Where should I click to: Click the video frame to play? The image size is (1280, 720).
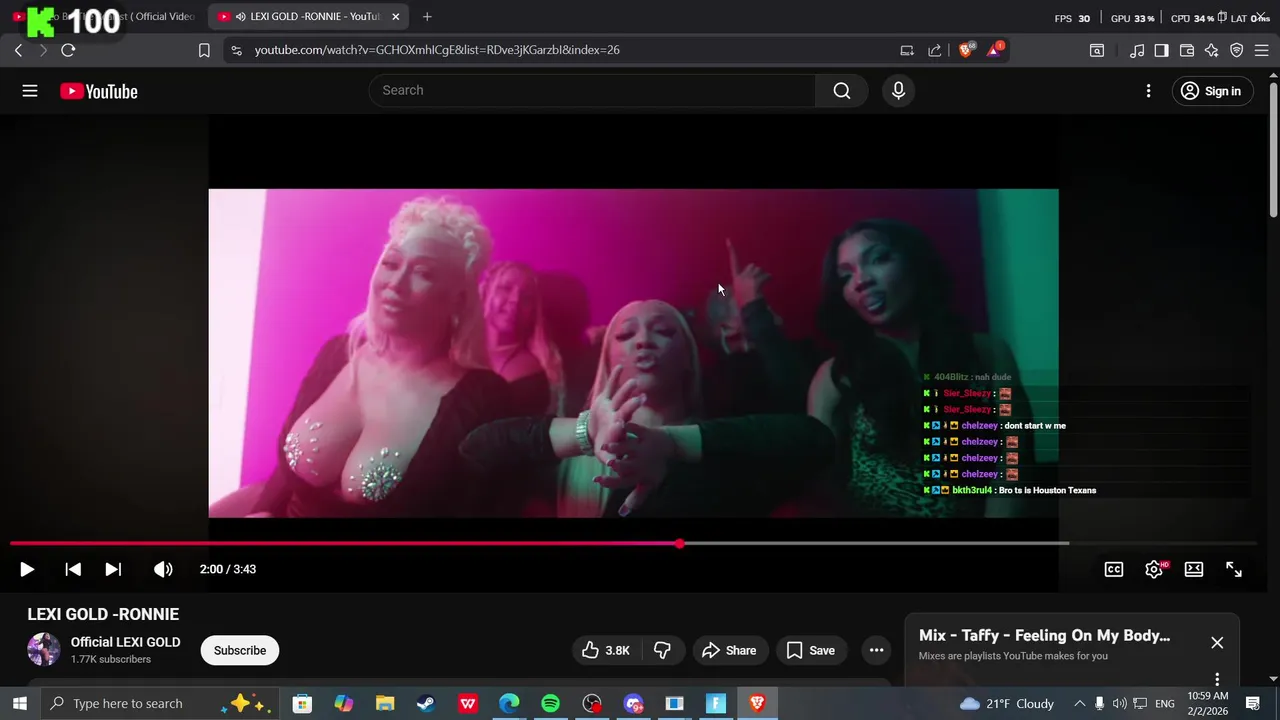633,353
